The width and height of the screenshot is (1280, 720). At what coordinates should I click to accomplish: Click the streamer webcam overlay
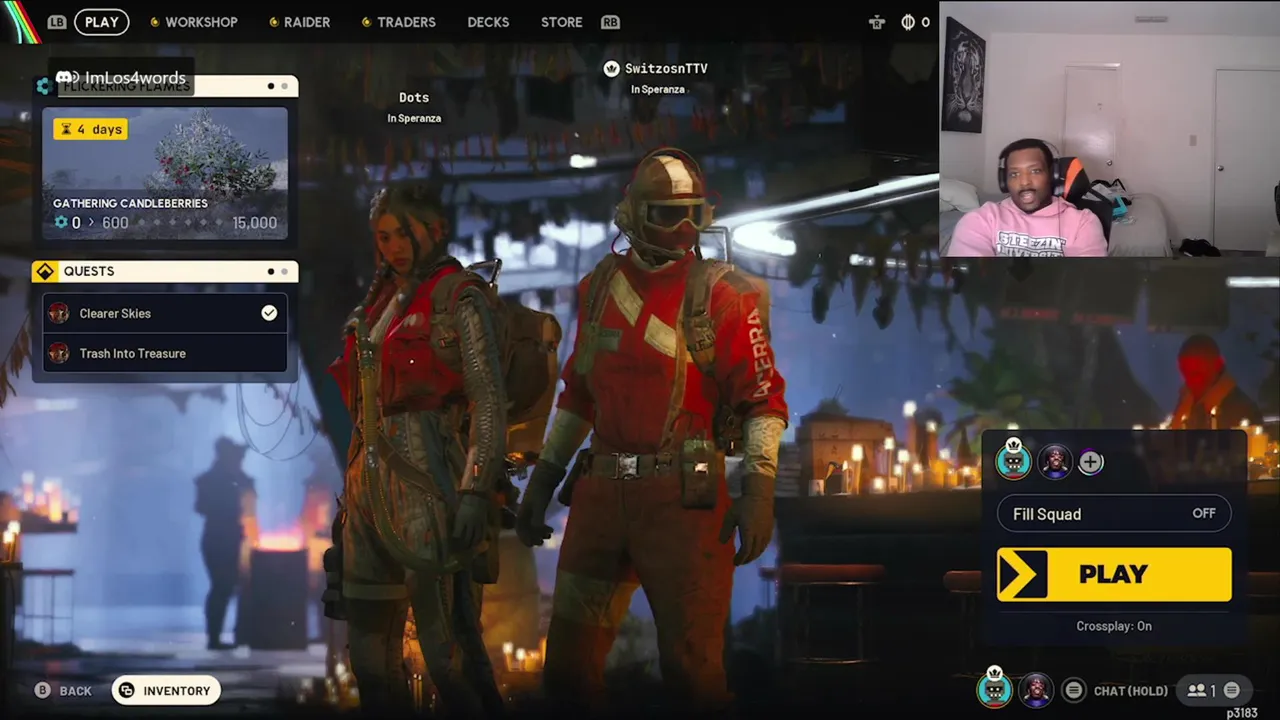click(1110, 129)
